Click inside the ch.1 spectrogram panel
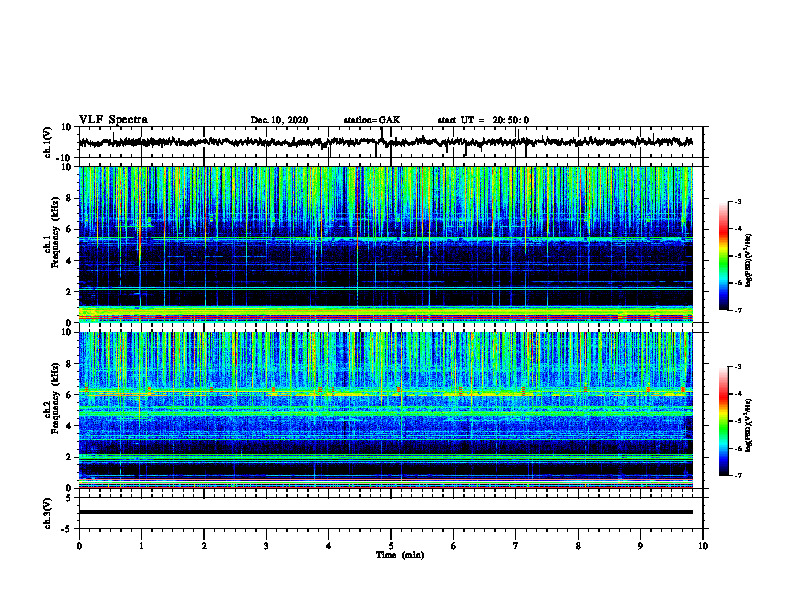The width and height of the screenshot is (792, 612). (x=386, y=244)
